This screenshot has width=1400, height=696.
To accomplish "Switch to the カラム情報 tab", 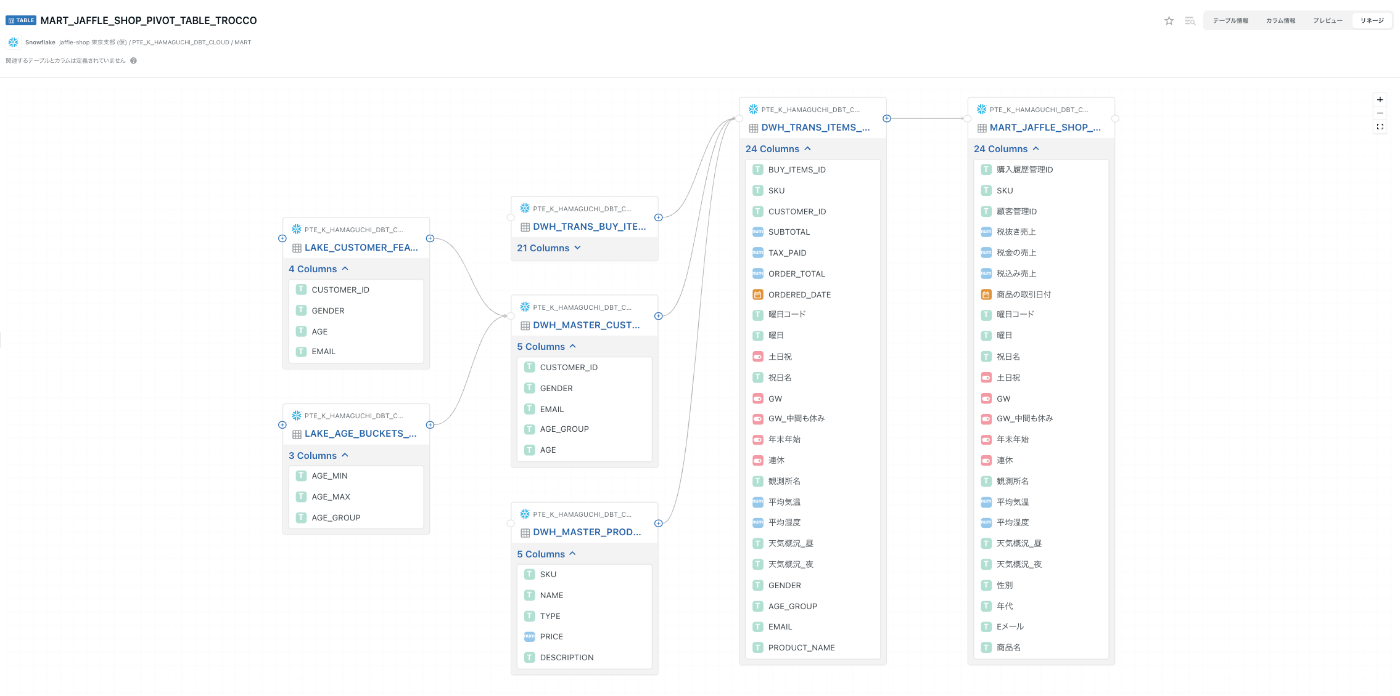I will (1280, 20).
